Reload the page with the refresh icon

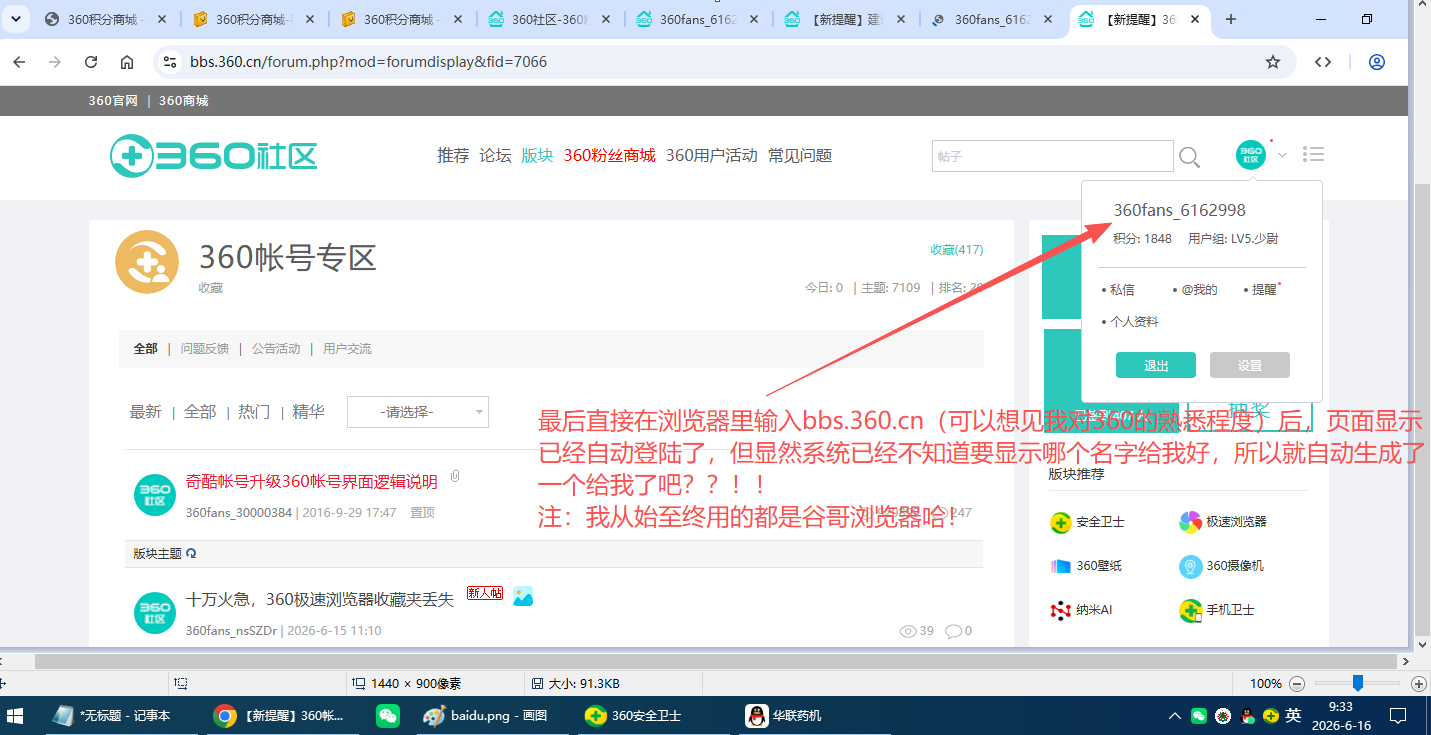click(91, 62)
